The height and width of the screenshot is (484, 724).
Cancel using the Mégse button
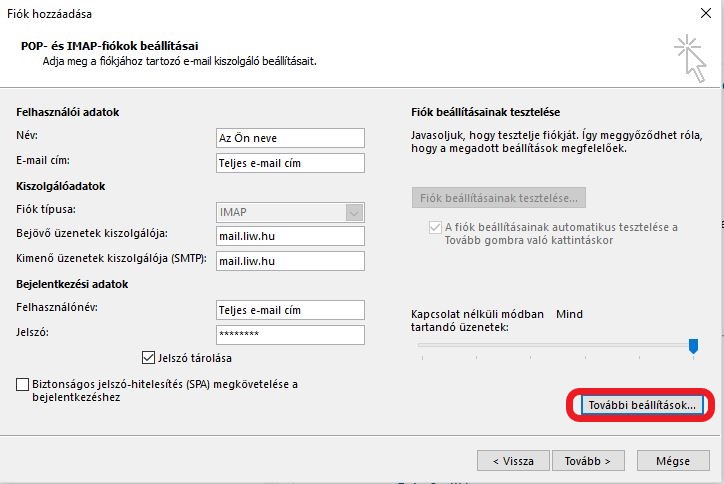[x=673, y=460]
